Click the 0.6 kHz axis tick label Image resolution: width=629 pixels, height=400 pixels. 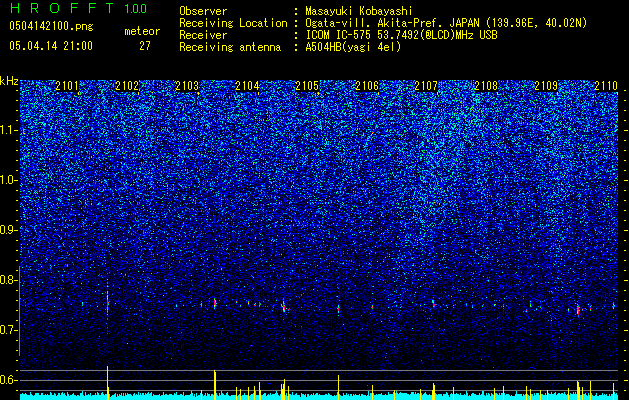point(7,380)
